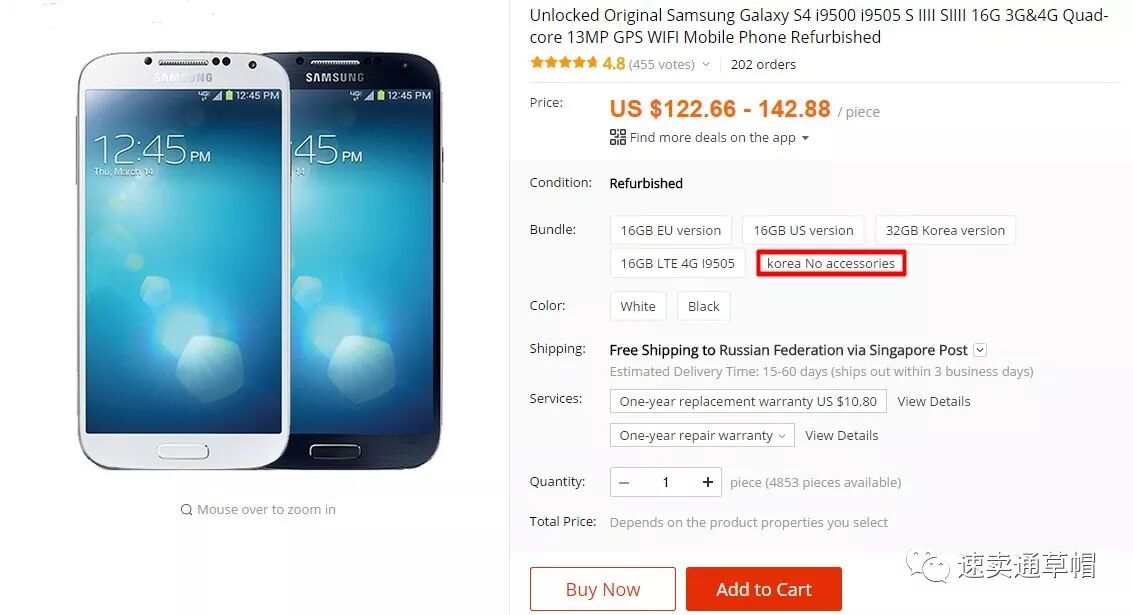Select the 16GB US version bundle
The width and height of the screenshot is (1133, 615).
click(804, 231)
